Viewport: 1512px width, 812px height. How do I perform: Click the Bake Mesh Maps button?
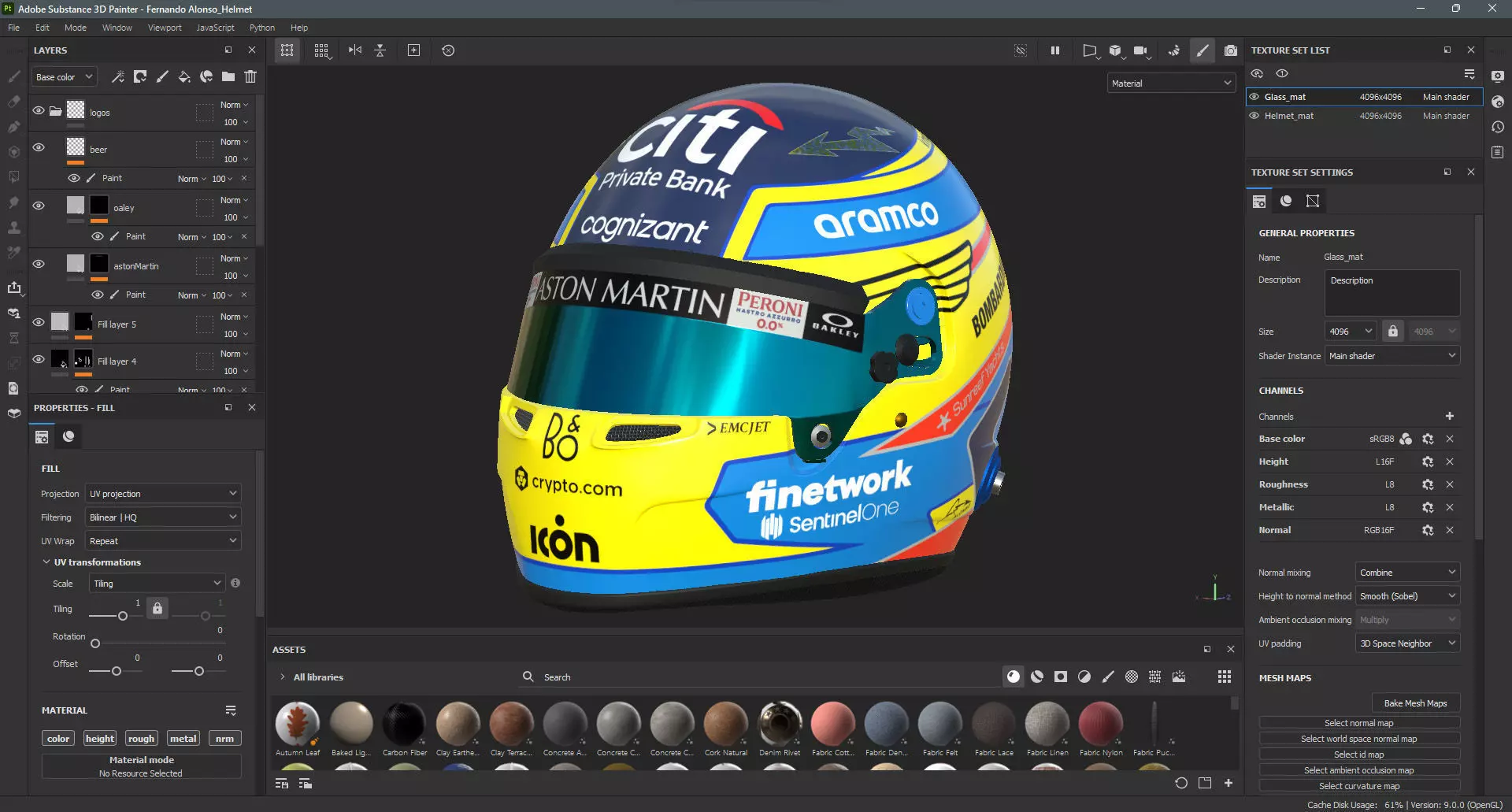coord(1415,703)
